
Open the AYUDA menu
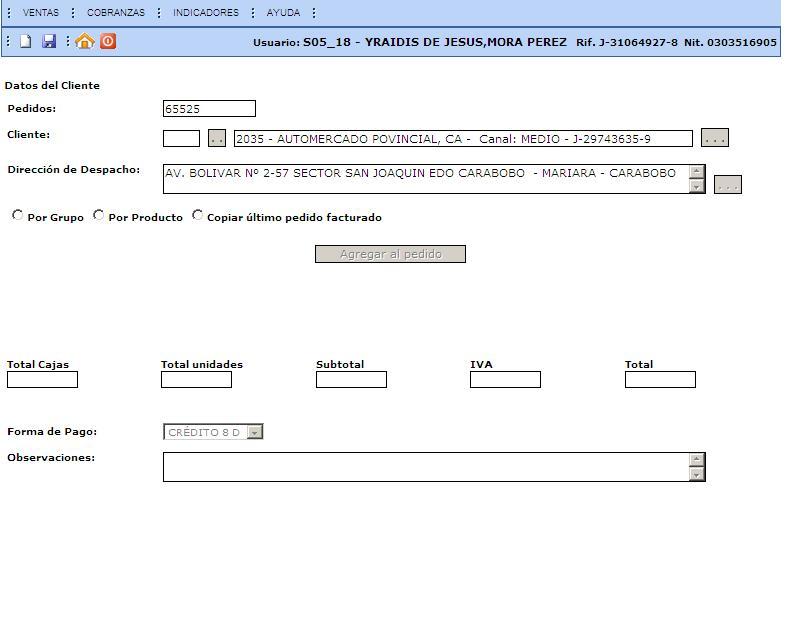point(283,12)
